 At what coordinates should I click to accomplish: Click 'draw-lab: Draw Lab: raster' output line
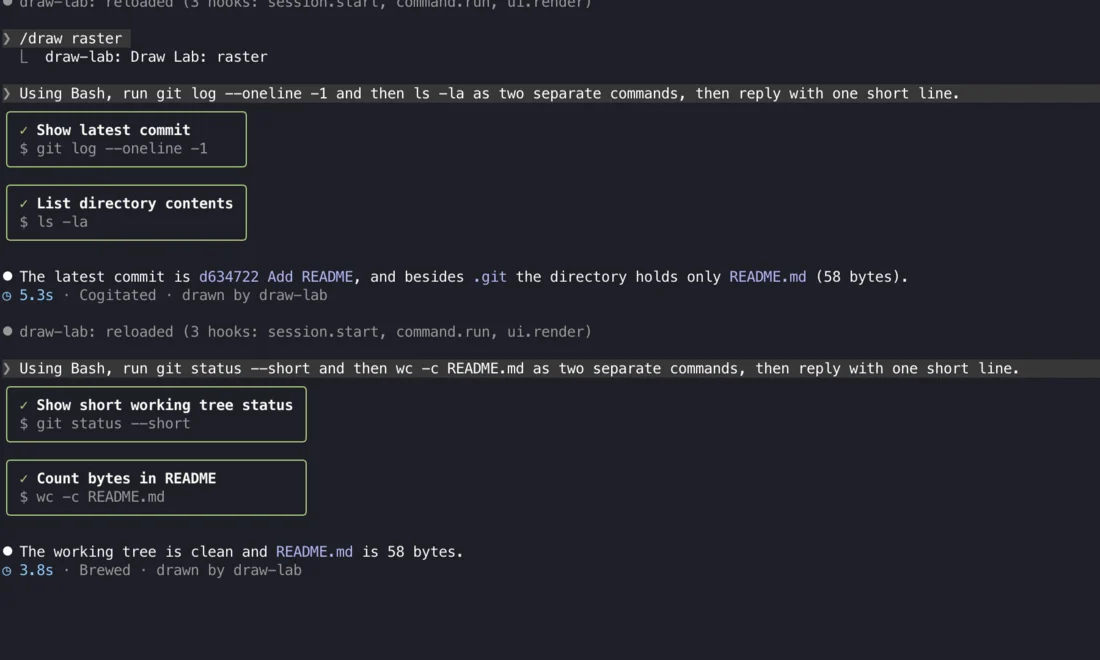click(156, 57)
